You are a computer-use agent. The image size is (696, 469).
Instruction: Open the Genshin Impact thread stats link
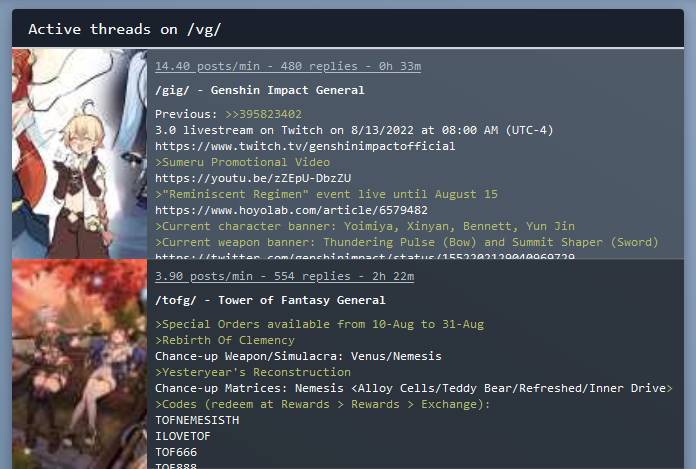288,66
